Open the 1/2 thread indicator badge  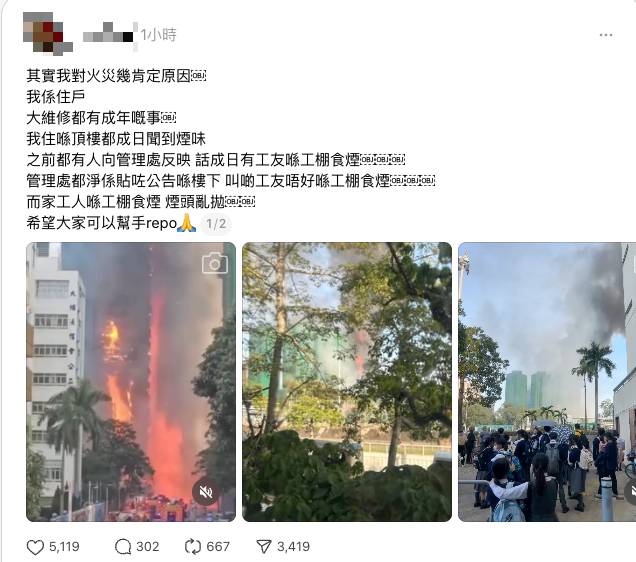pos(216,223)
